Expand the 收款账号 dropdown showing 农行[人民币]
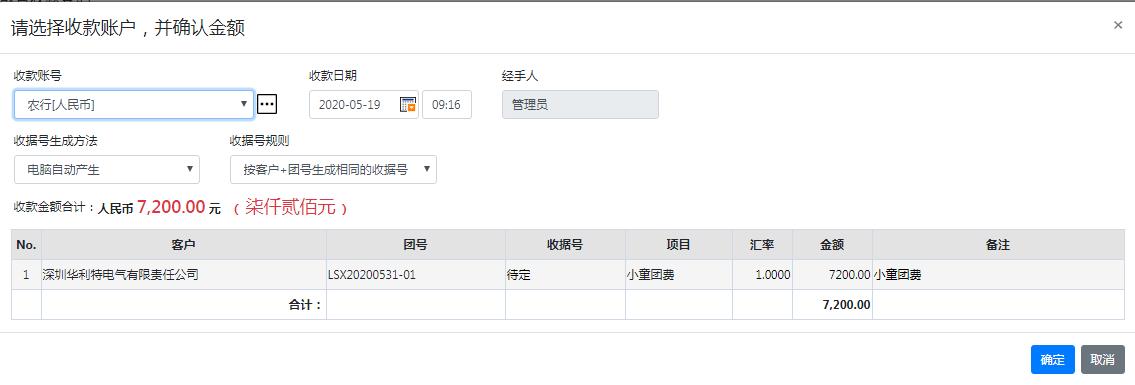 coord(134,104)
